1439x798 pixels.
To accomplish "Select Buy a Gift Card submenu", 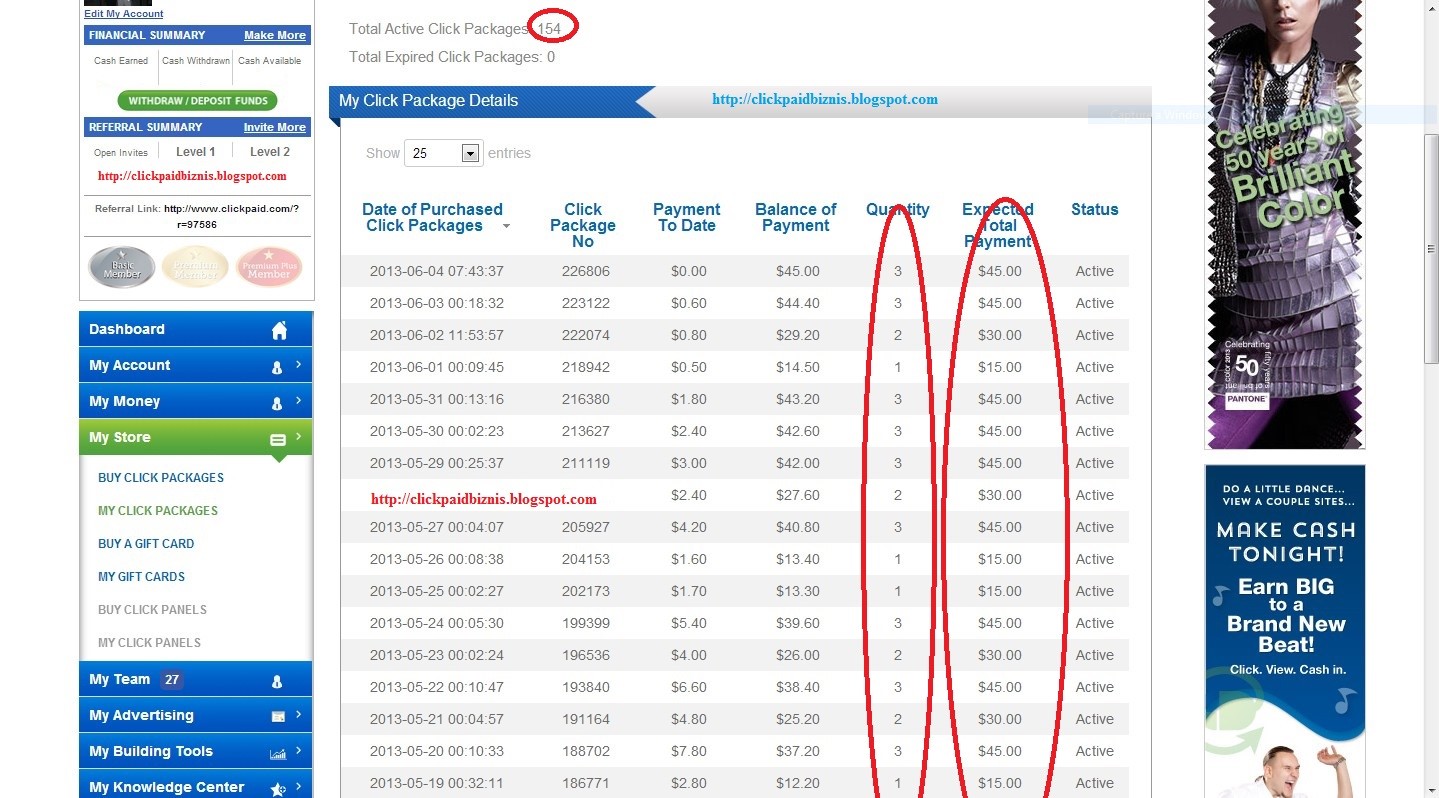I will click(146, 544).
